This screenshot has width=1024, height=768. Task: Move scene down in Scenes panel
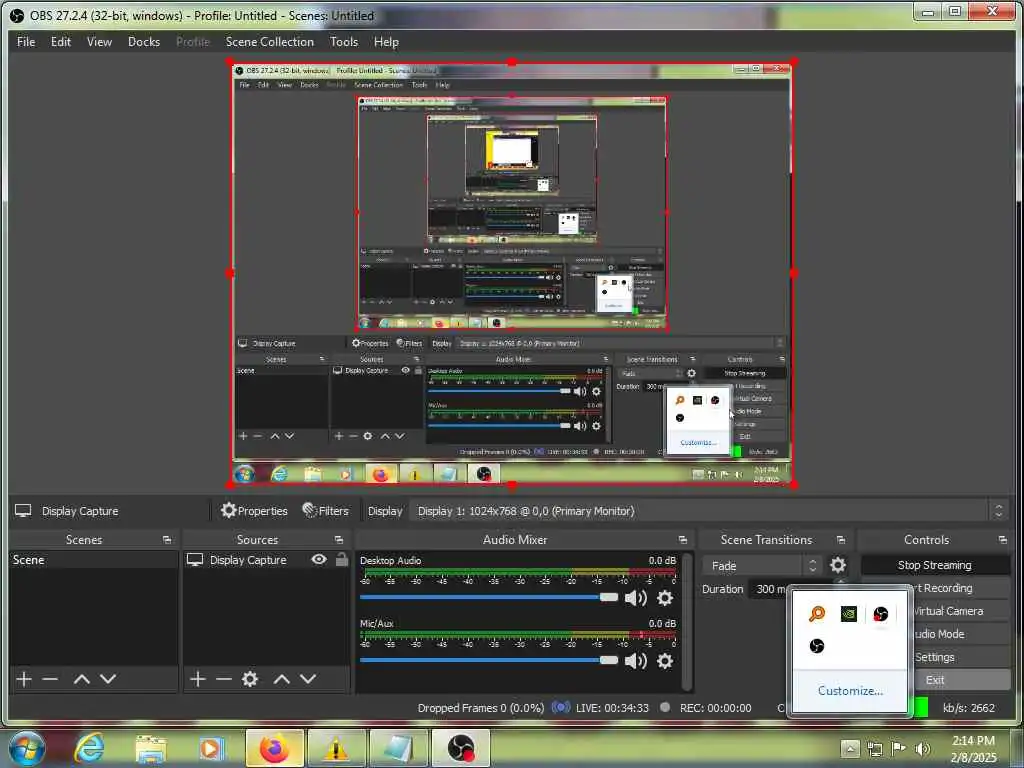pos(108,679)
